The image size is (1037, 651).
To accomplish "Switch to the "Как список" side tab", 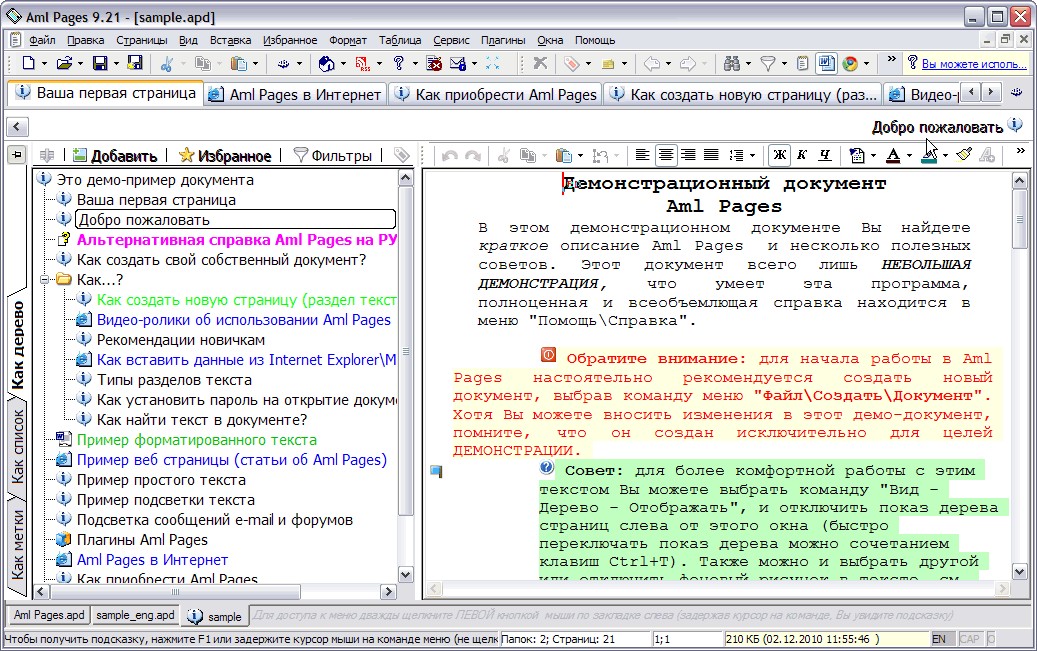I will point(18,446).
